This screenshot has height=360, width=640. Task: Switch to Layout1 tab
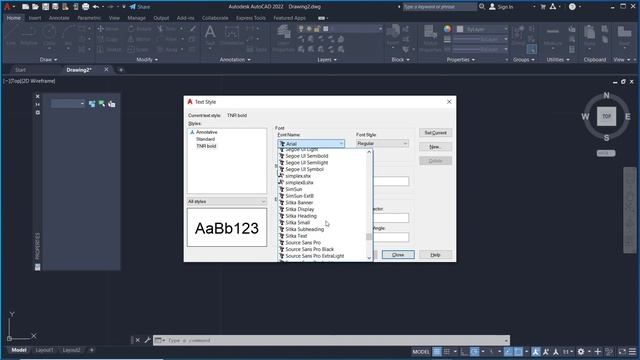pos(44,350)
